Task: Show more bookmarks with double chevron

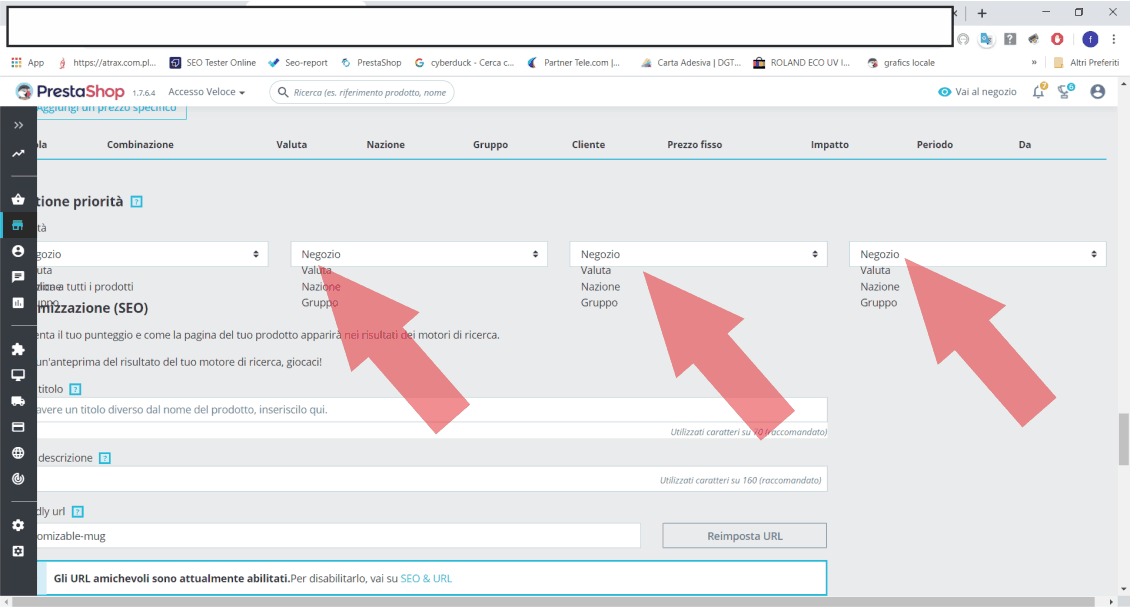Action: 1034,63
